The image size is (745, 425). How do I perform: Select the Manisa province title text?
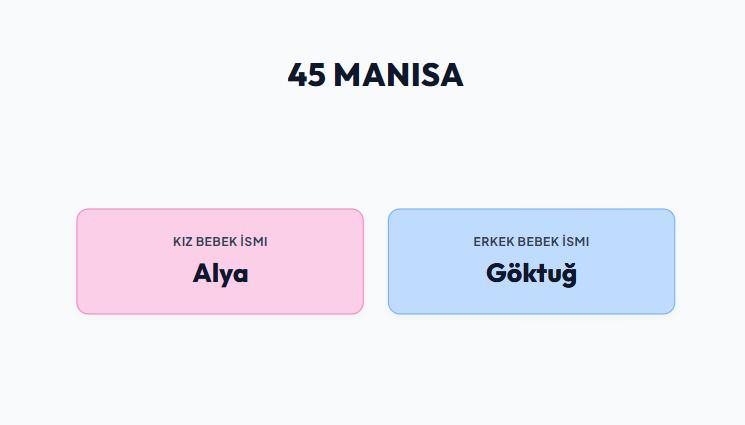pyautogui.click(x=375, y=75)
